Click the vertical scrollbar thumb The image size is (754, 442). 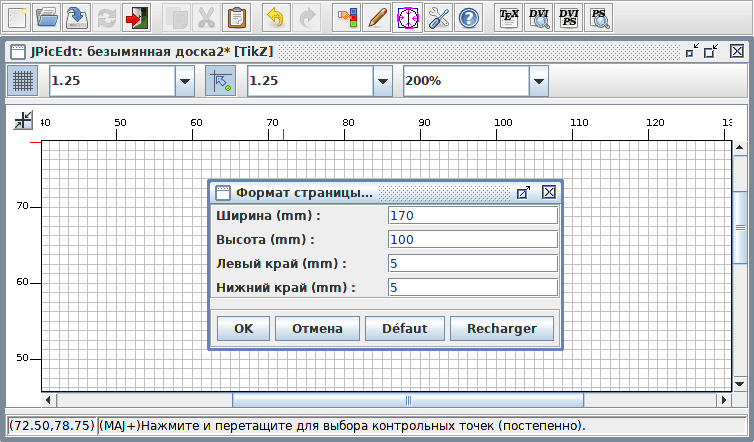(x=740, y=227)
